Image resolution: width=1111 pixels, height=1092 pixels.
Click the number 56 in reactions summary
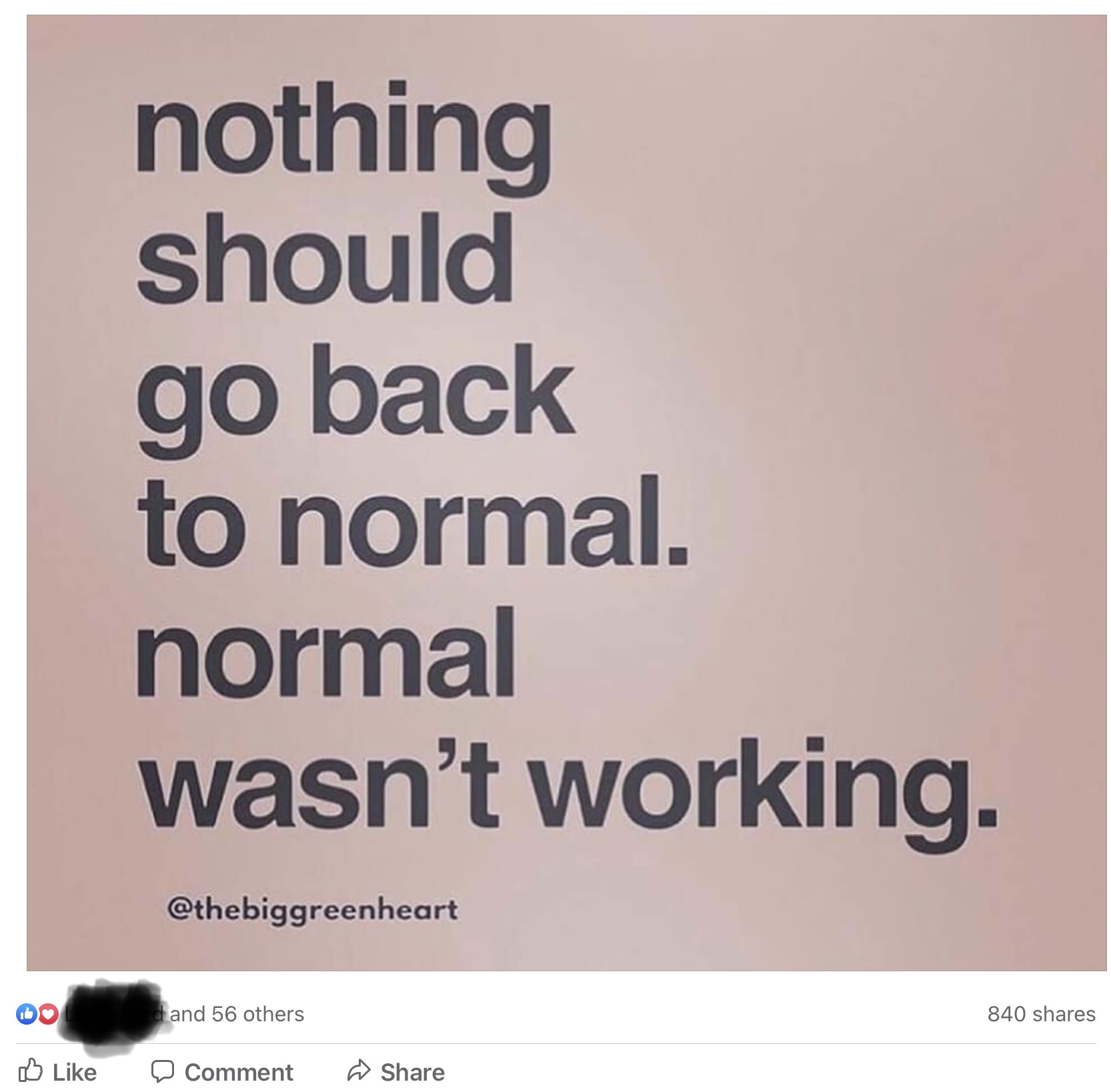click(225, 1014)
